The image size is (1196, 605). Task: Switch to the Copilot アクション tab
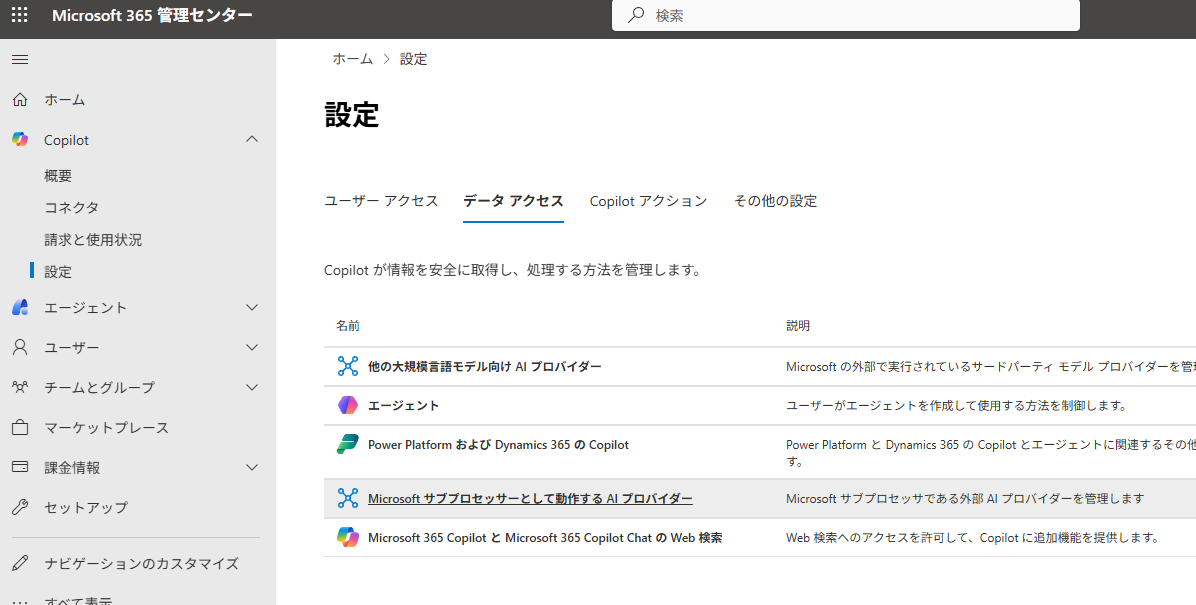(x=648, y=201)
